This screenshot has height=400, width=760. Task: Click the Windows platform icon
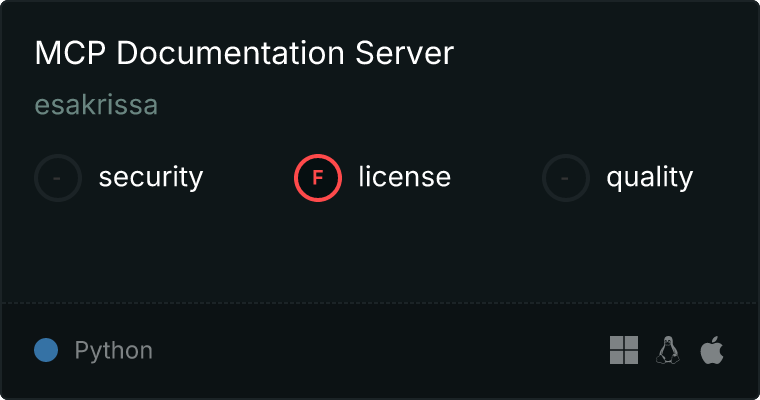click(x=624, y=350)
